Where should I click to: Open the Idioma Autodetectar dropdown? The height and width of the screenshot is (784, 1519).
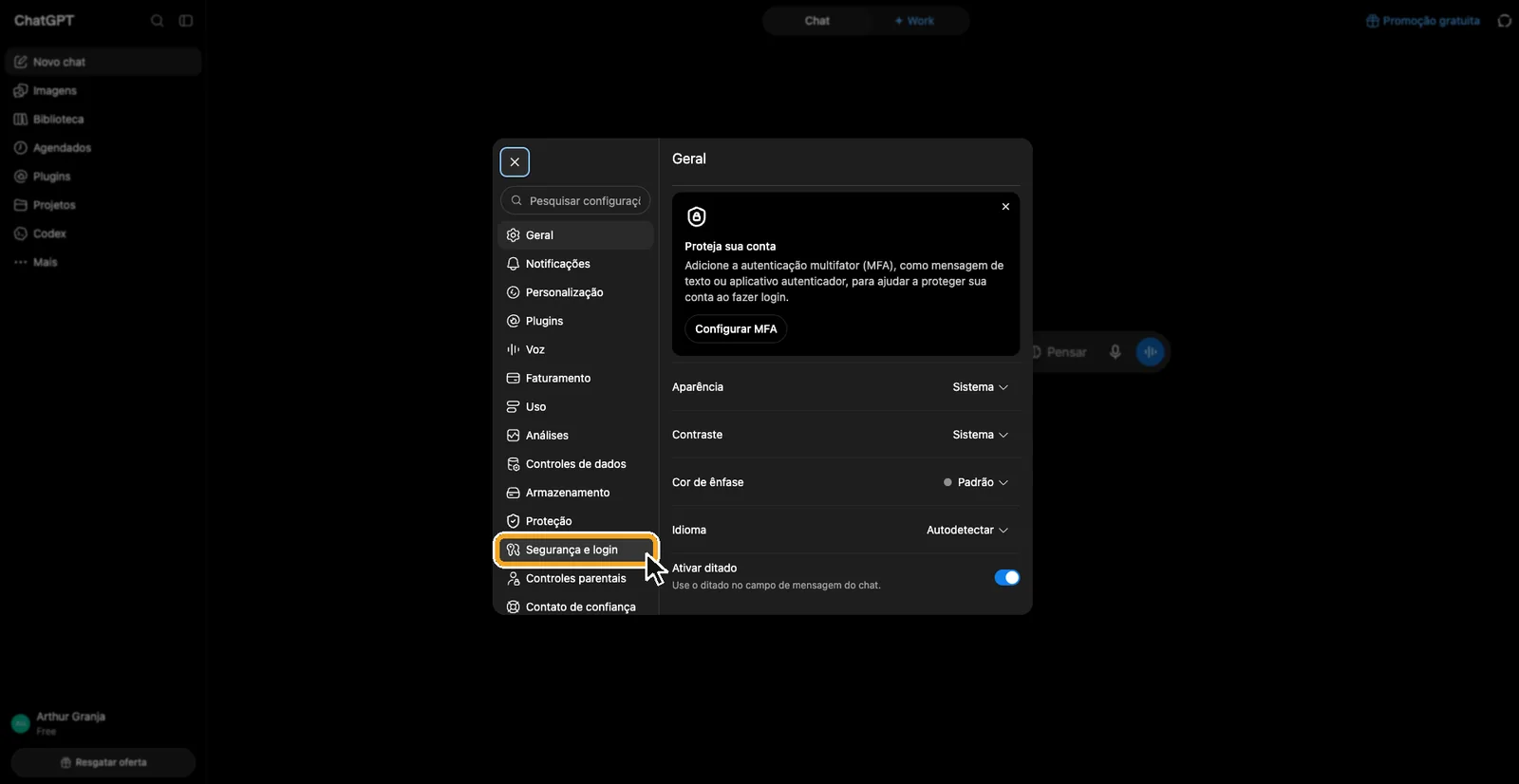[x=966, y=530]
